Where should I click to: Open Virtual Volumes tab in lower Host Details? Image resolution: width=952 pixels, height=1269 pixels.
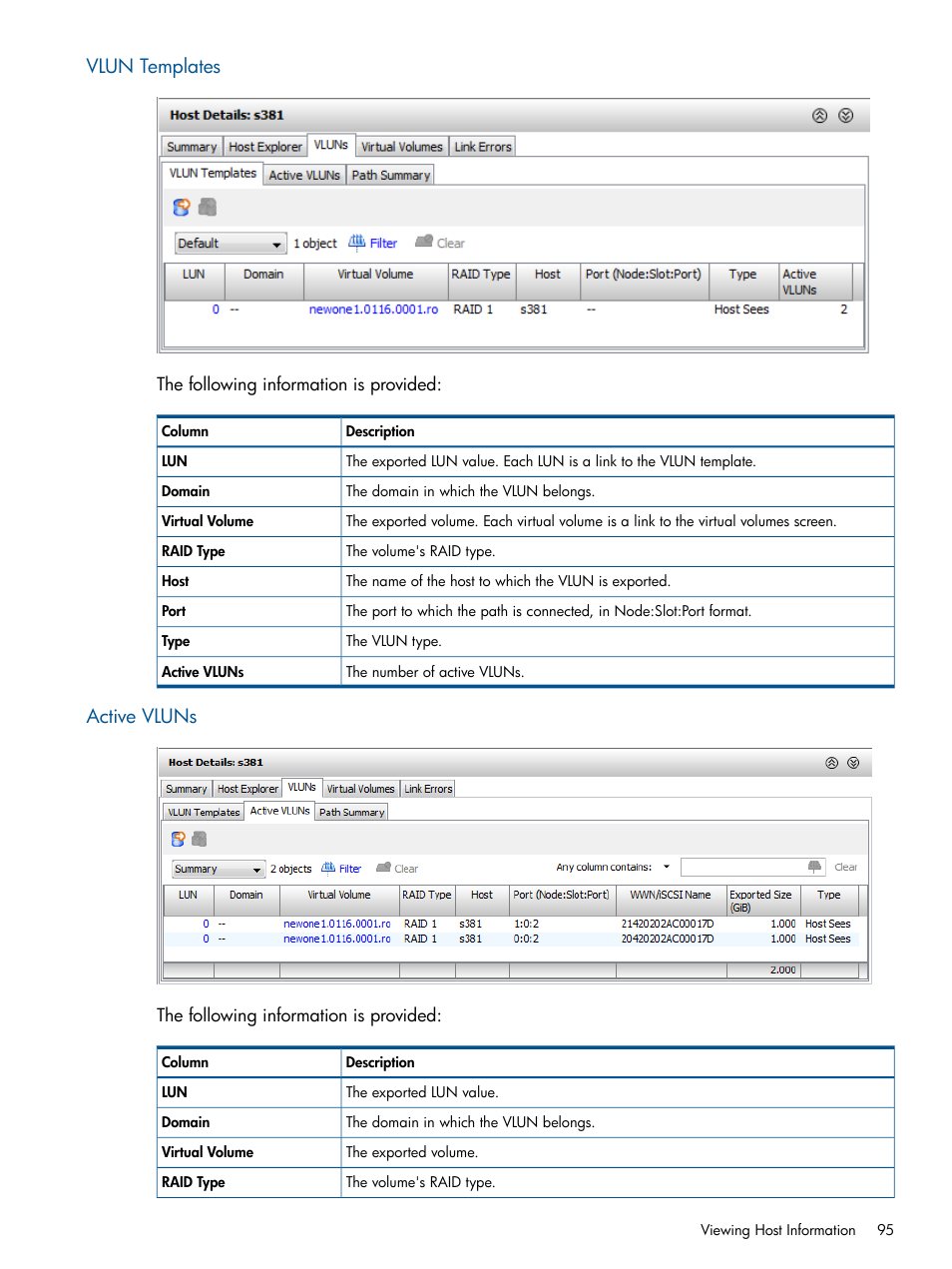(x=361, y=789)
